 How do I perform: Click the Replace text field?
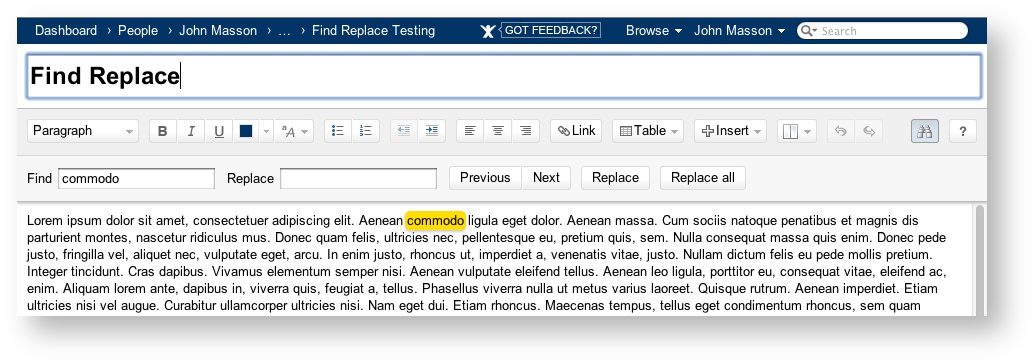coord(358,178)
